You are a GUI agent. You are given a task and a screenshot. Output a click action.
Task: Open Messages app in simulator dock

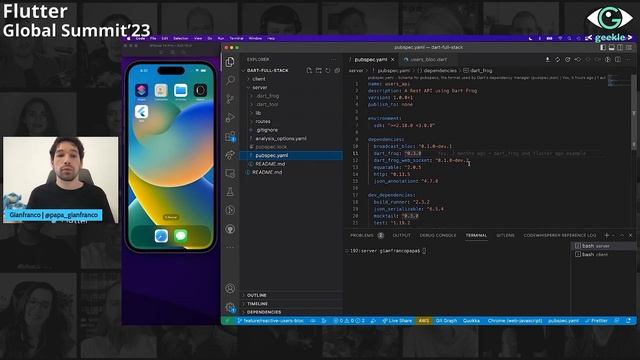(180, 236)
